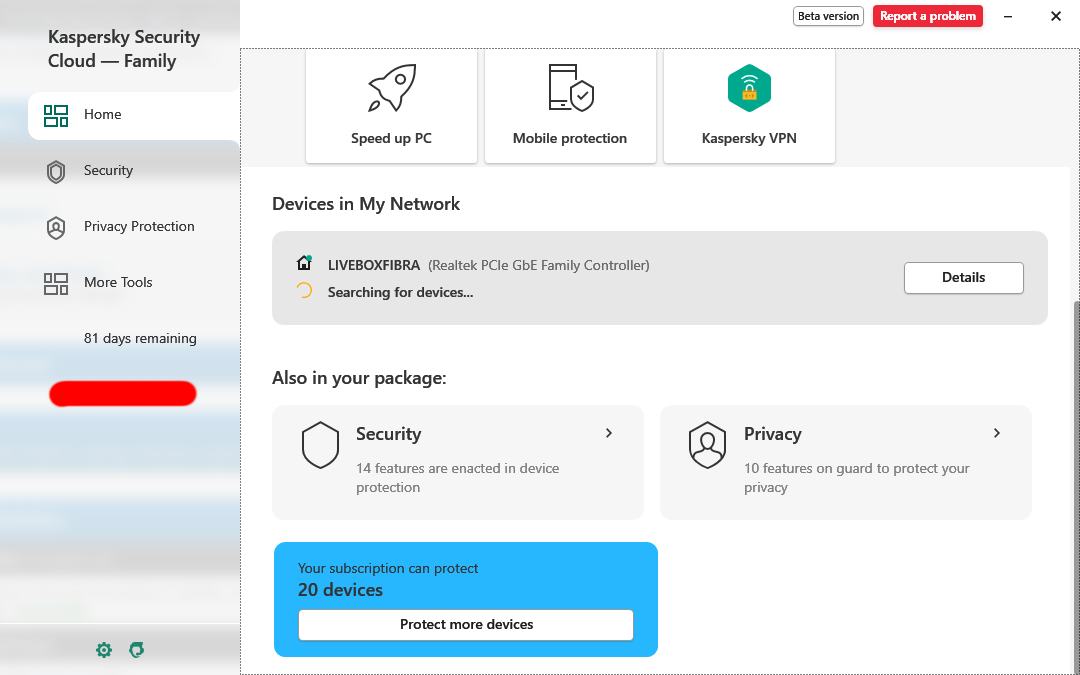Expand the Privacy card chevron arrow
This screenshot has height=675, width=1080.
point(997,433)
